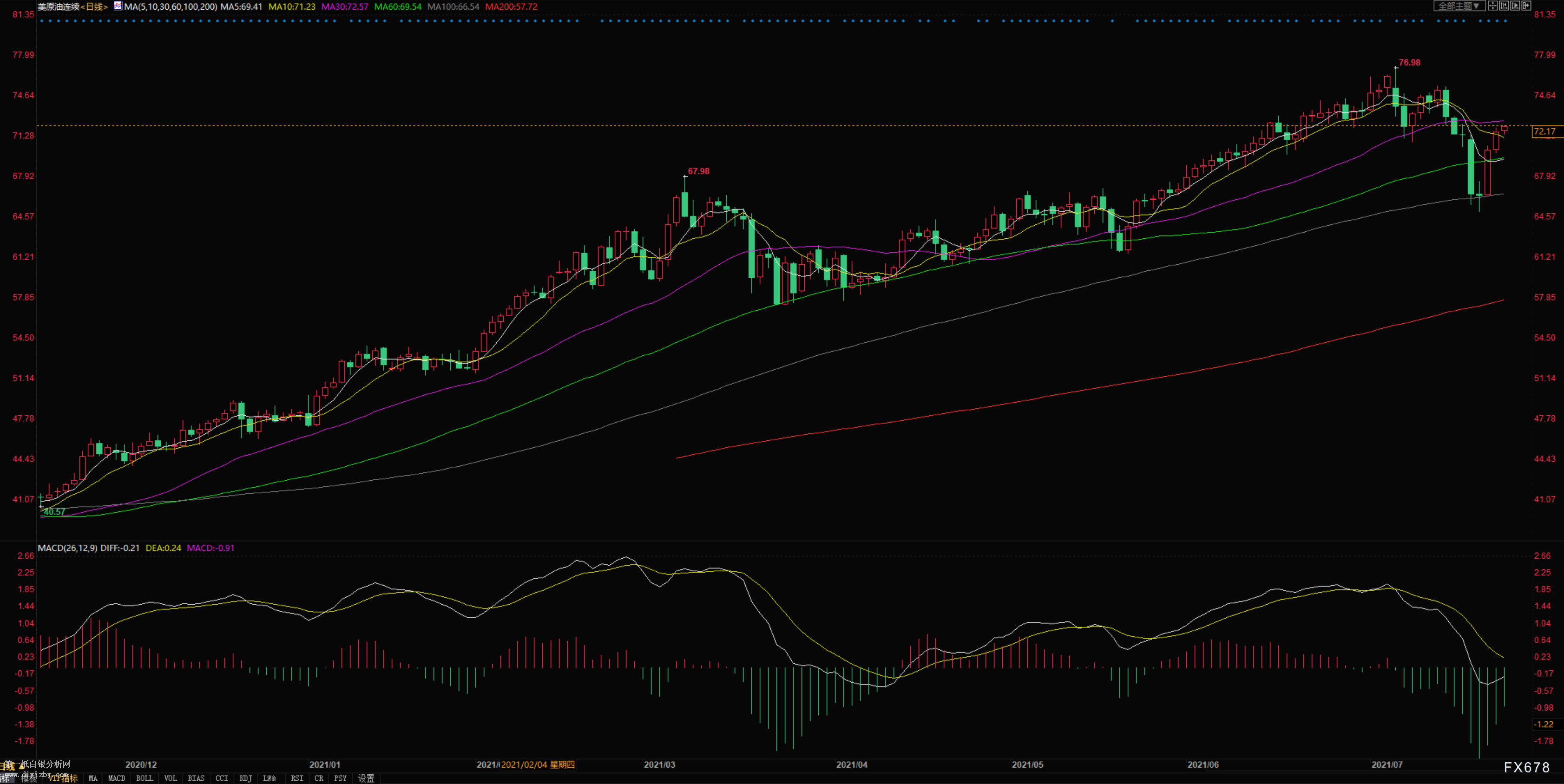The height and width of the screenshot is (784, 1564).
Task: Open the 设置 settings tab
Action: tap(366, 778)
